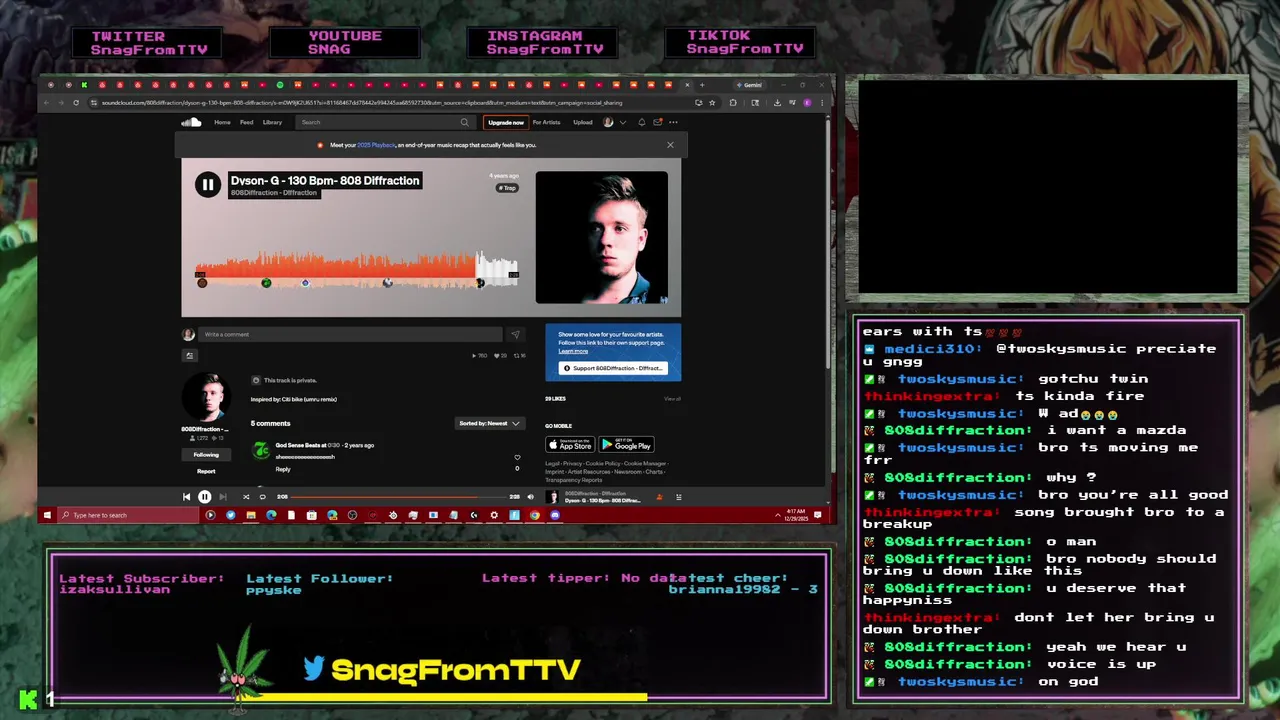Open the next-up queue icon

point(678,496)
